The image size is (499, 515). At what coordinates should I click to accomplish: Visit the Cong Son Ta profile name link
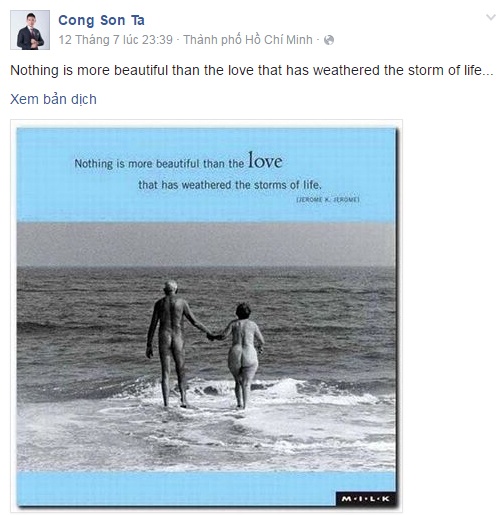(x=101, y=20)
